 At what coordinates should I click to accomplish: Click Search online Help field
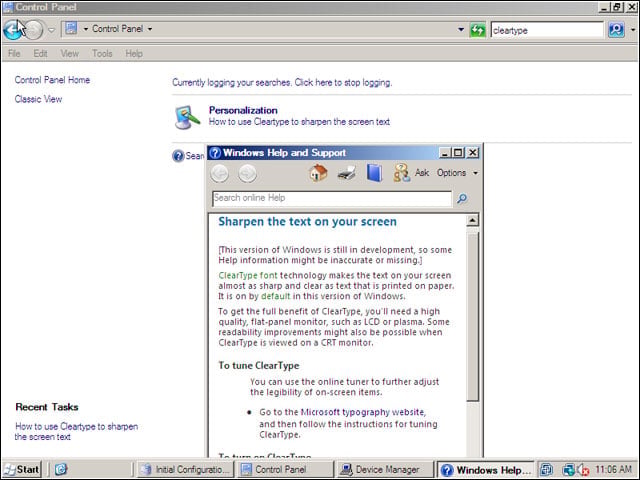tap(332, 198)
